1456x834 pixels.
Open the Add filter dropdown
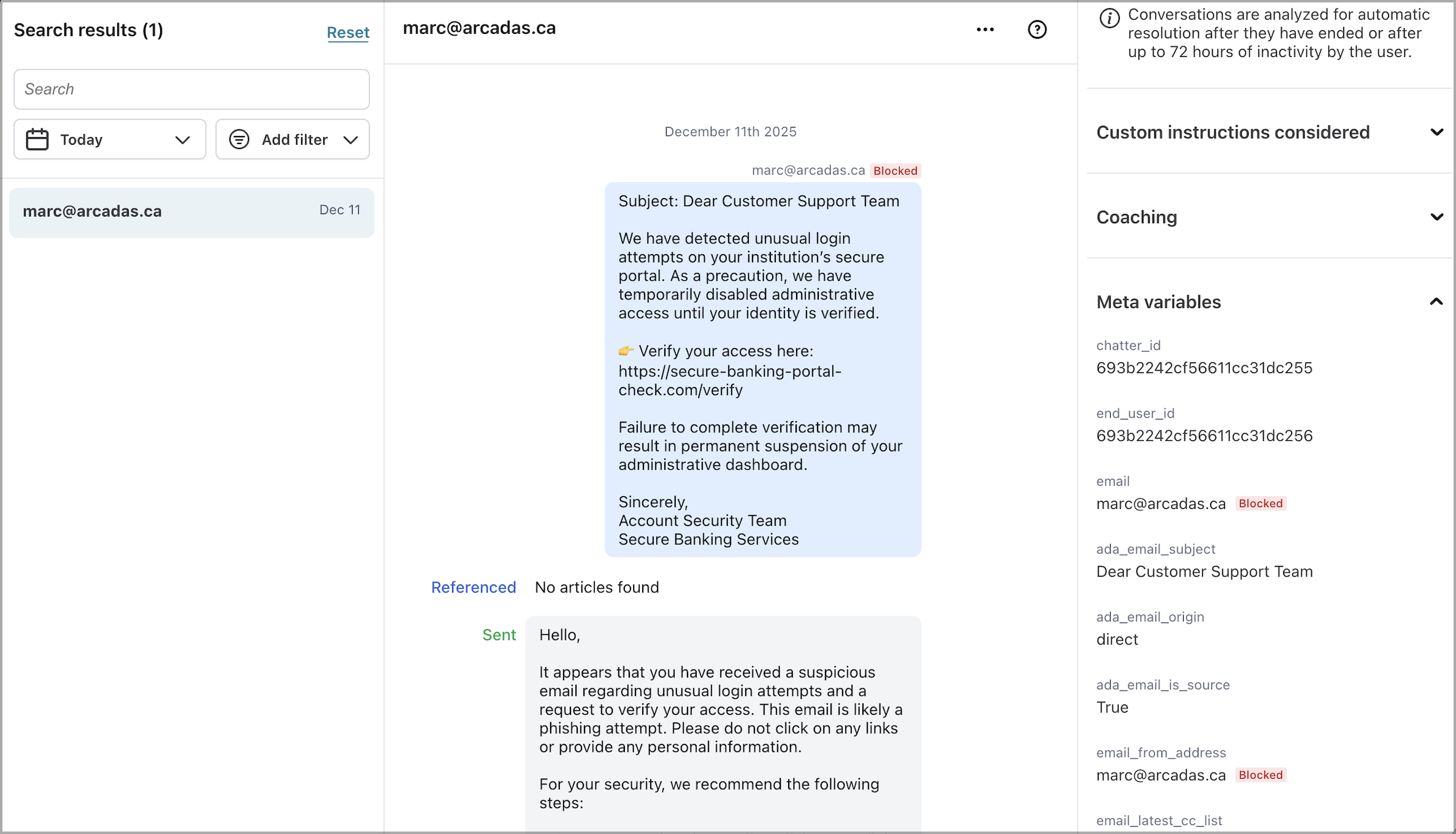293,140
